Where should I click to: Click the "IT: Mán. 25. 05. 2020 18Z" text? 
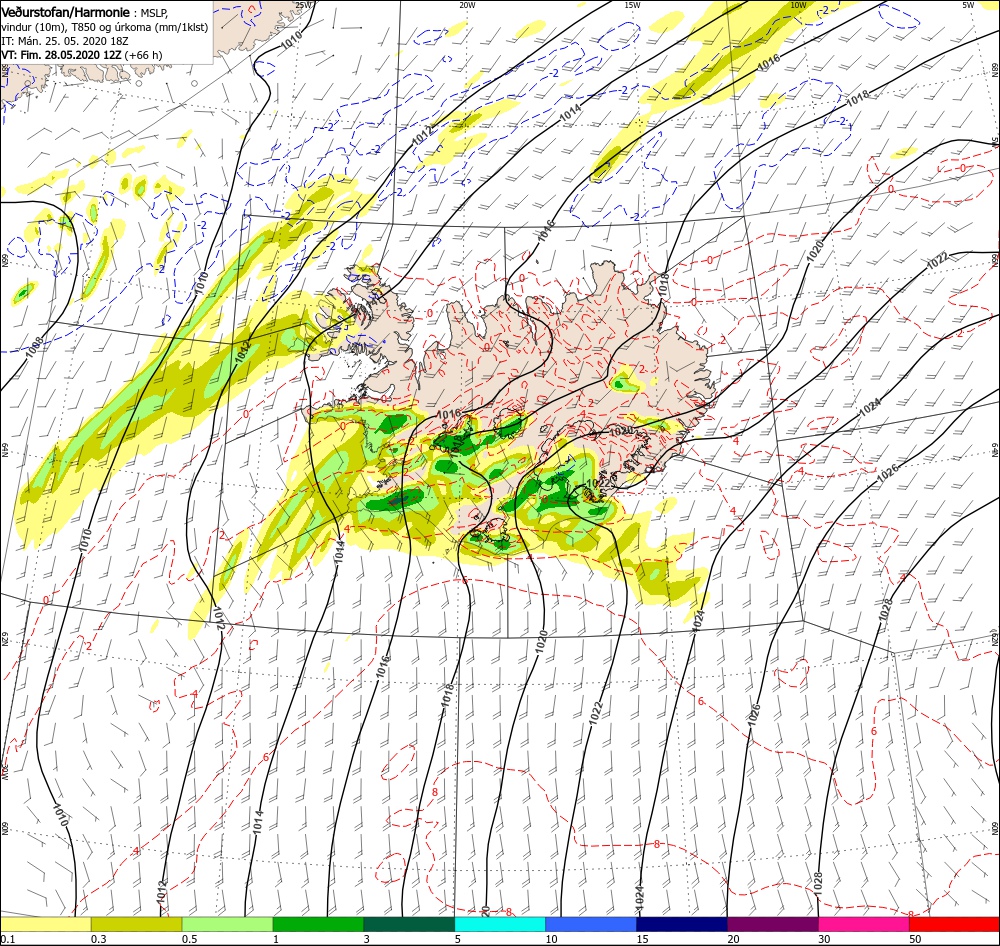[65, 41]
